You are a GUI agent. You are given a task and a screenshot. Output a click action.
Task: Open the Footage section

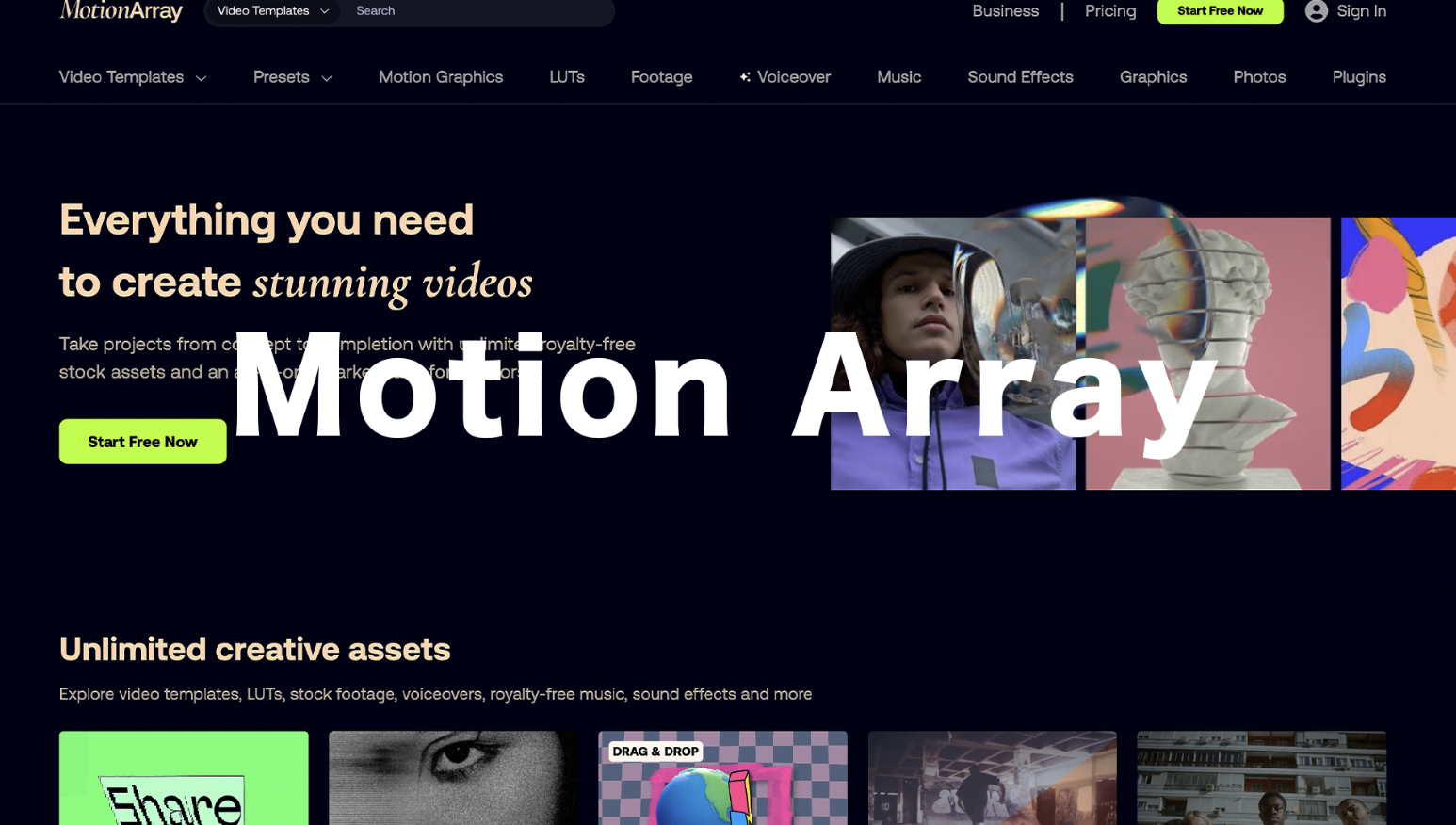click(661, 77)
